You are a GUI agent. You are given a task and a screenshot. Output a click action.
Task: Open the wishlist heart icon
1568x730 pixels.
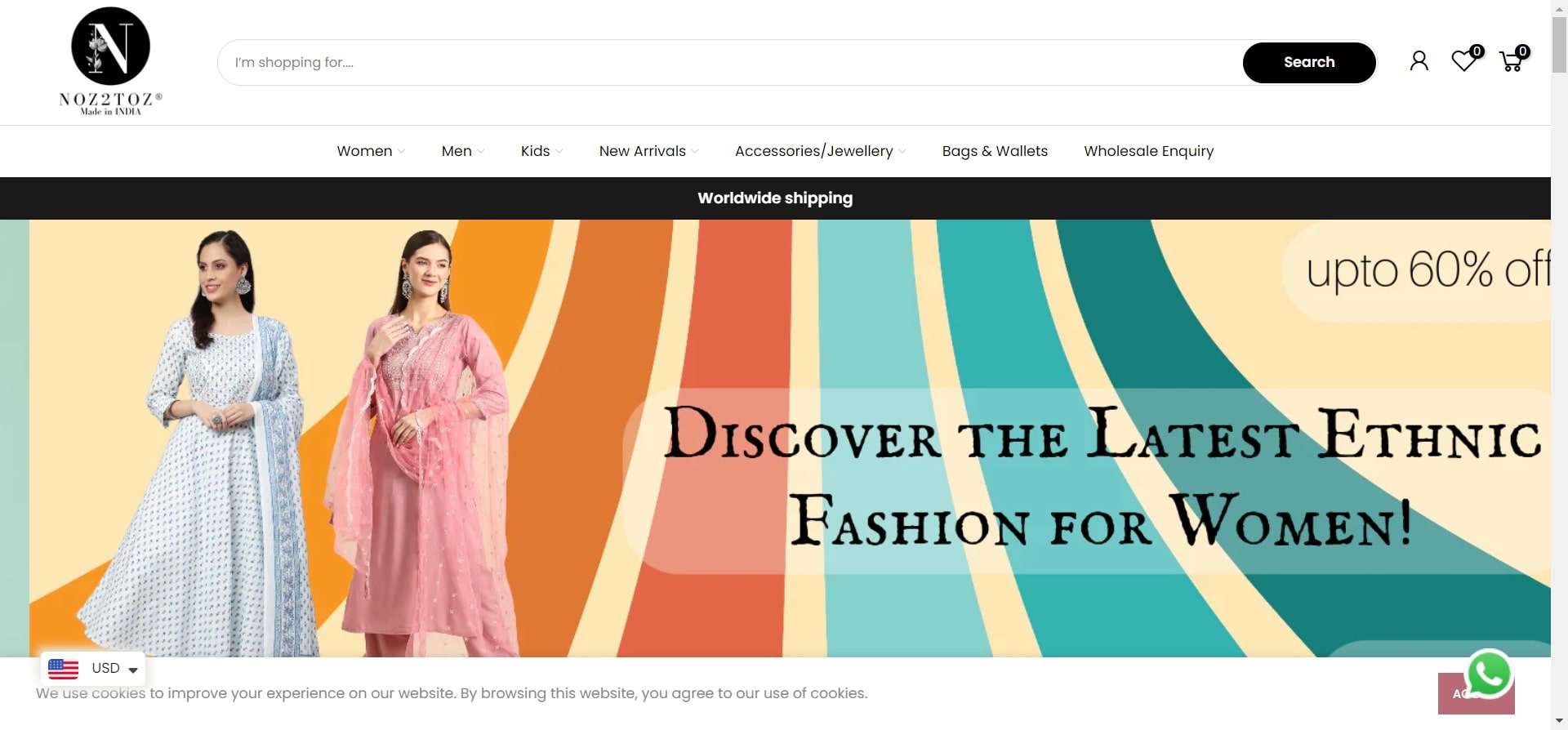1463,61
